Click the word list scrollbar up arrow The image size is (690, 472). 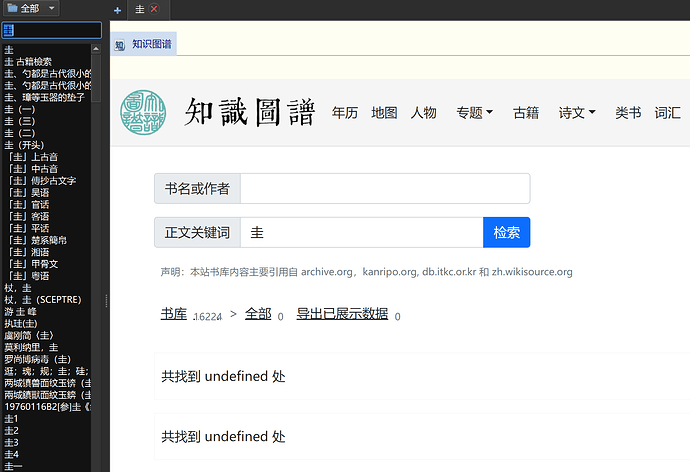click(96, 46)
